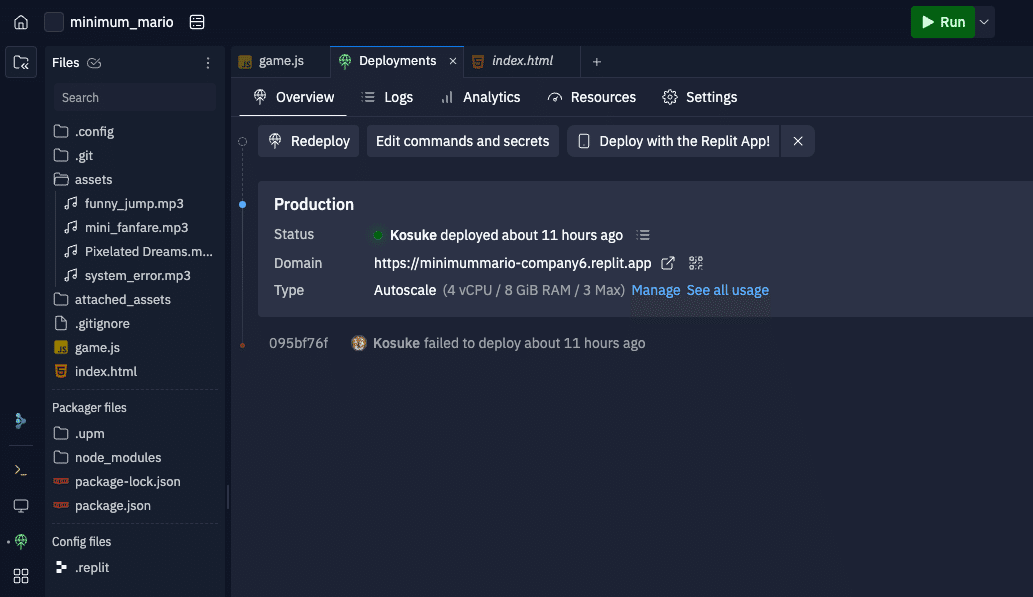Open the index.html editor tab

pos(522,61)
